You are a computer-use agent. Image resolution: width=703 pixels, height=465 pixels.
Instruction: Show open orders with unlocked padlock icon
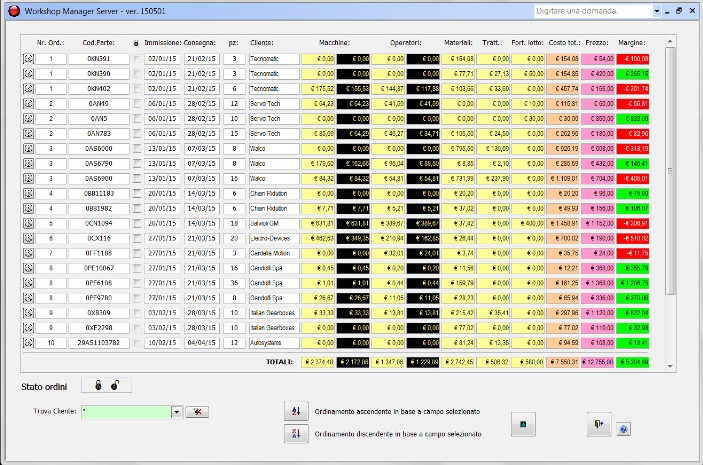(115, 385)
